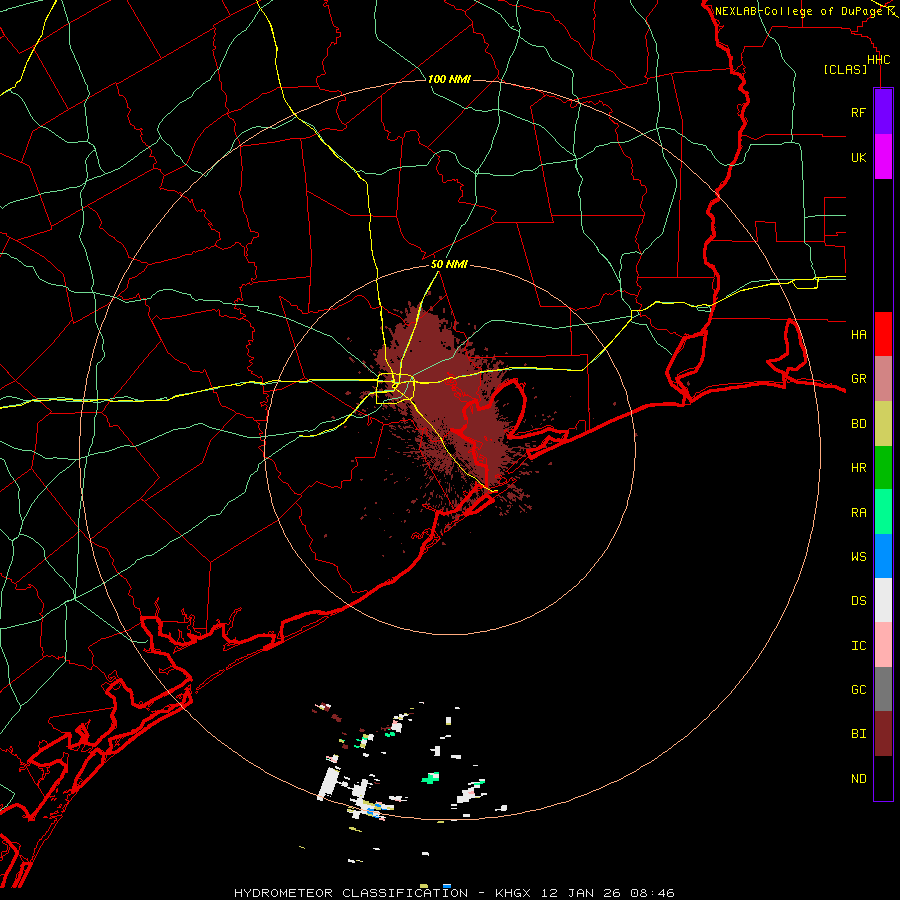
Task: Click the mint green RA color swatch
Action: click(883, 512)
